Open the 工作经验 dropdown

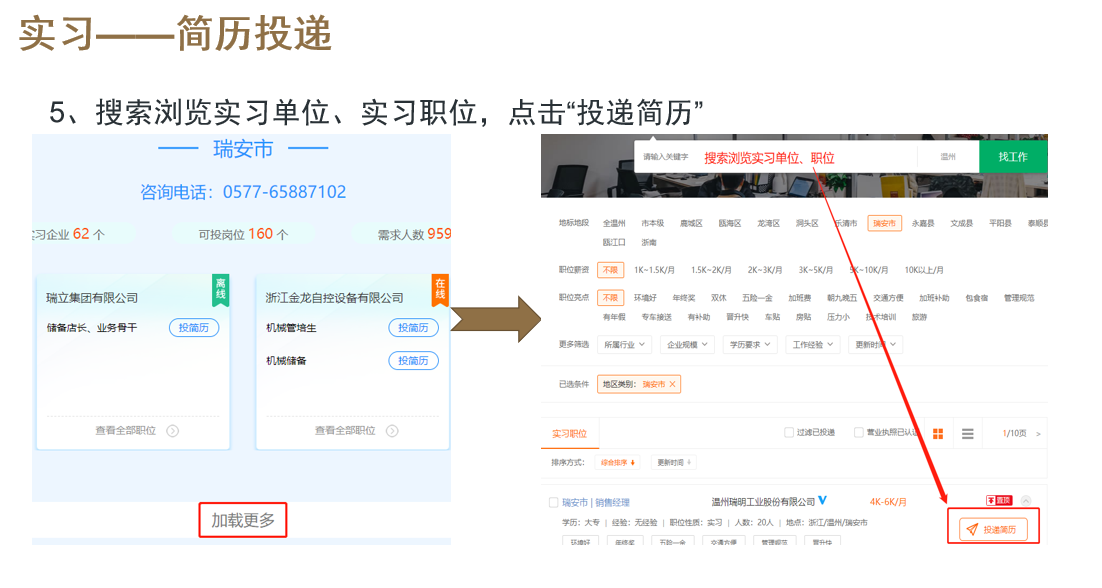tap(813, 344)
